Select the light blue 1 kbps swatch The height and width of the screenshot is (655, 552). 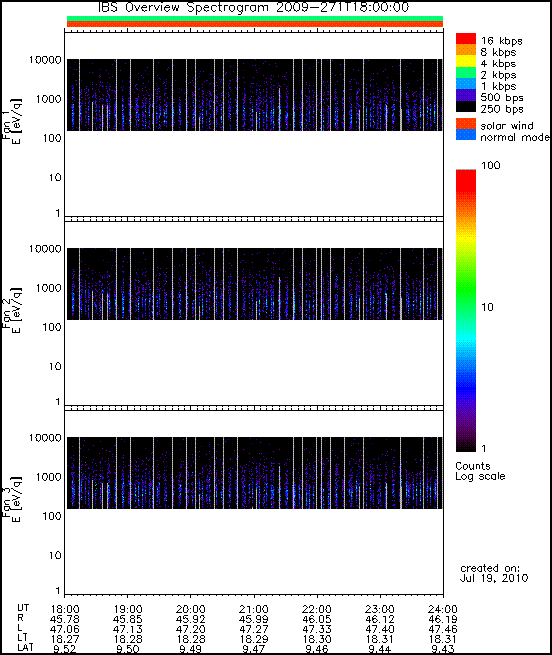[x=466, y=84]
